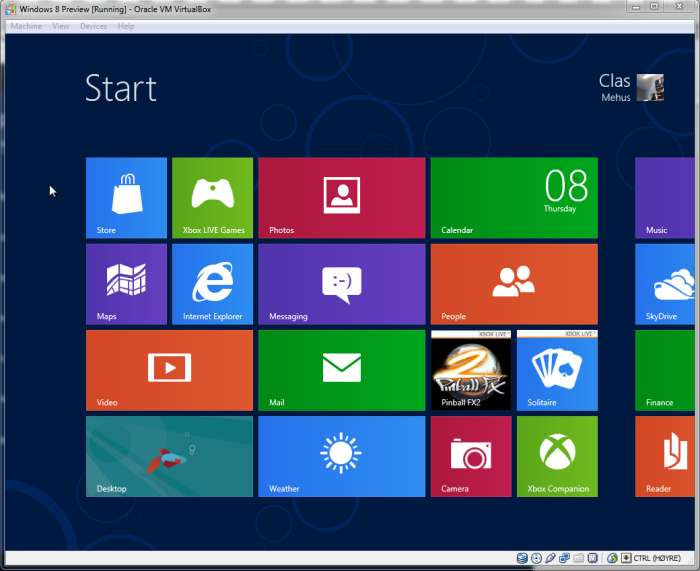This screenshot has width=700, height=571.
Task: Click the Clas user name text
Action: coord(614,81)
